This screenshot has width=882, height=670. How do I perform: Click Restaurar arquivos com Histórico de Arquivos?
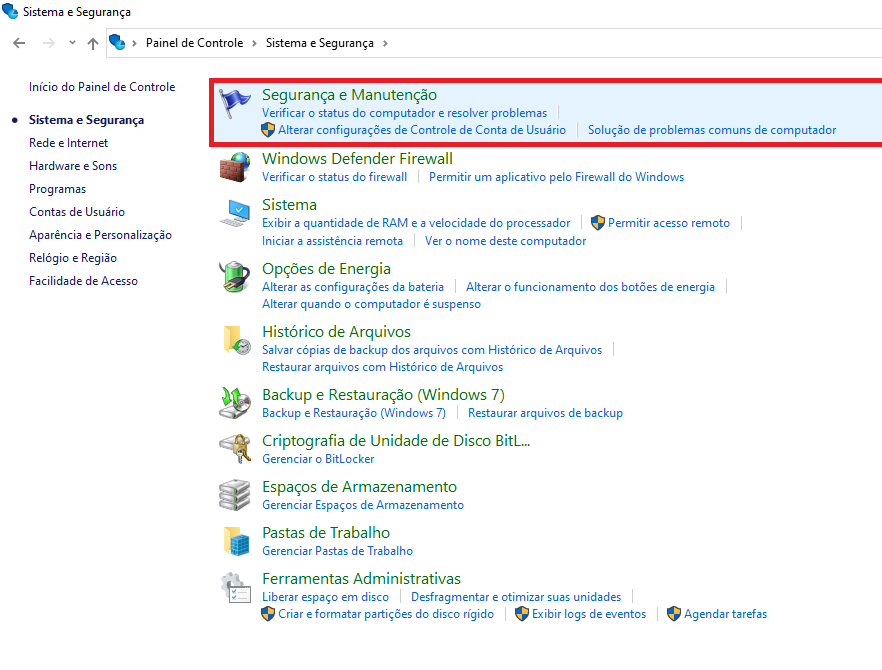(382, 367)
